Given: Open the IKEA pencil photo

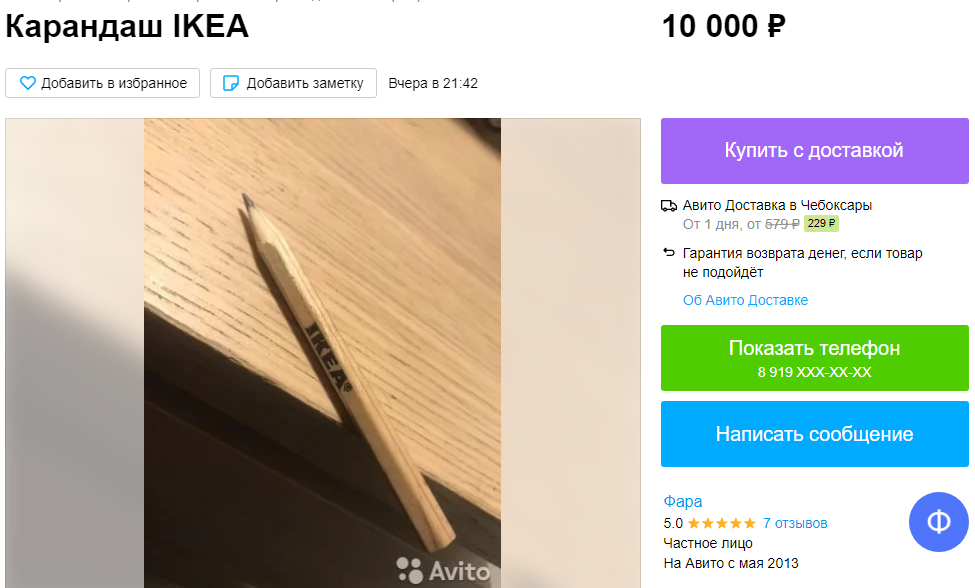Looking at the screenshot, I should [x=322, y=353].
